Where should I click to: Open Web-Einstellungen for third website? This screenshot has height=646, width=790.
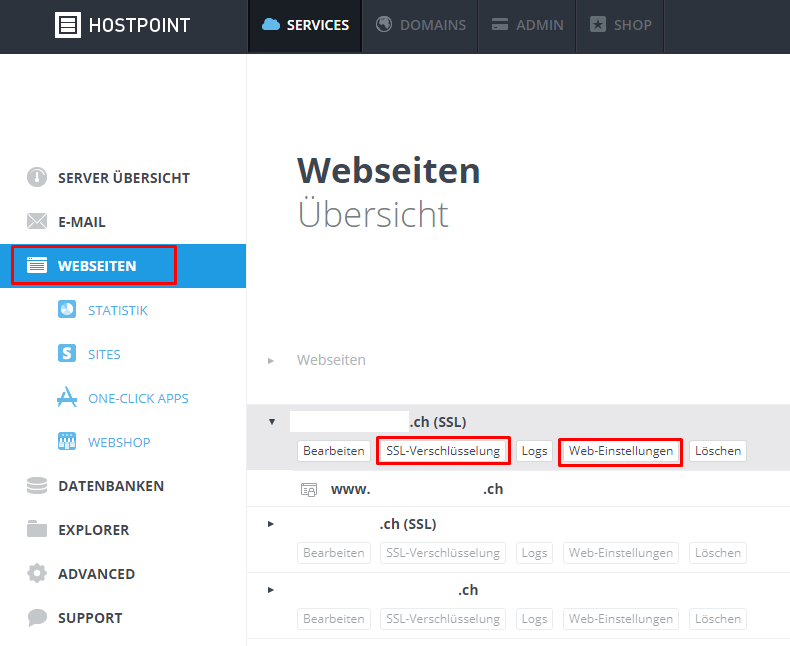(621, 619)
